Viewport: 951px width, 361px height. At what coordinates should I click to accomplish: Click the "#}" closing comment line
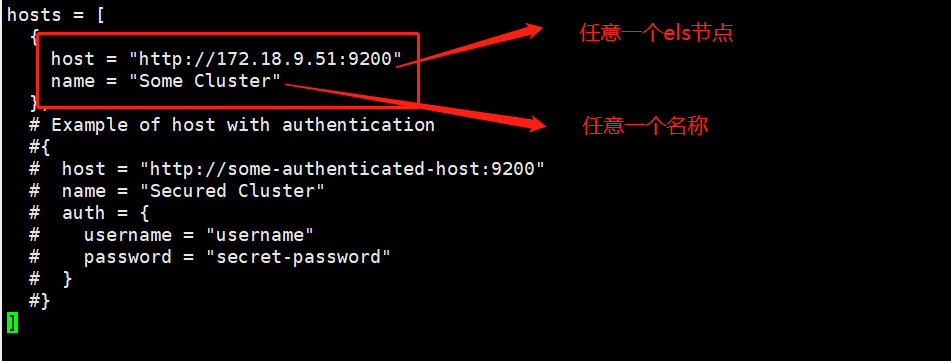click(x=39, y=301)
